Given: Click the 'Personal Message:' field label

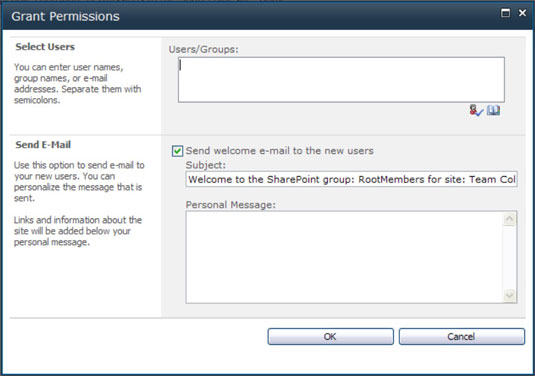Looking at the screenshot, I should [231, 205].
